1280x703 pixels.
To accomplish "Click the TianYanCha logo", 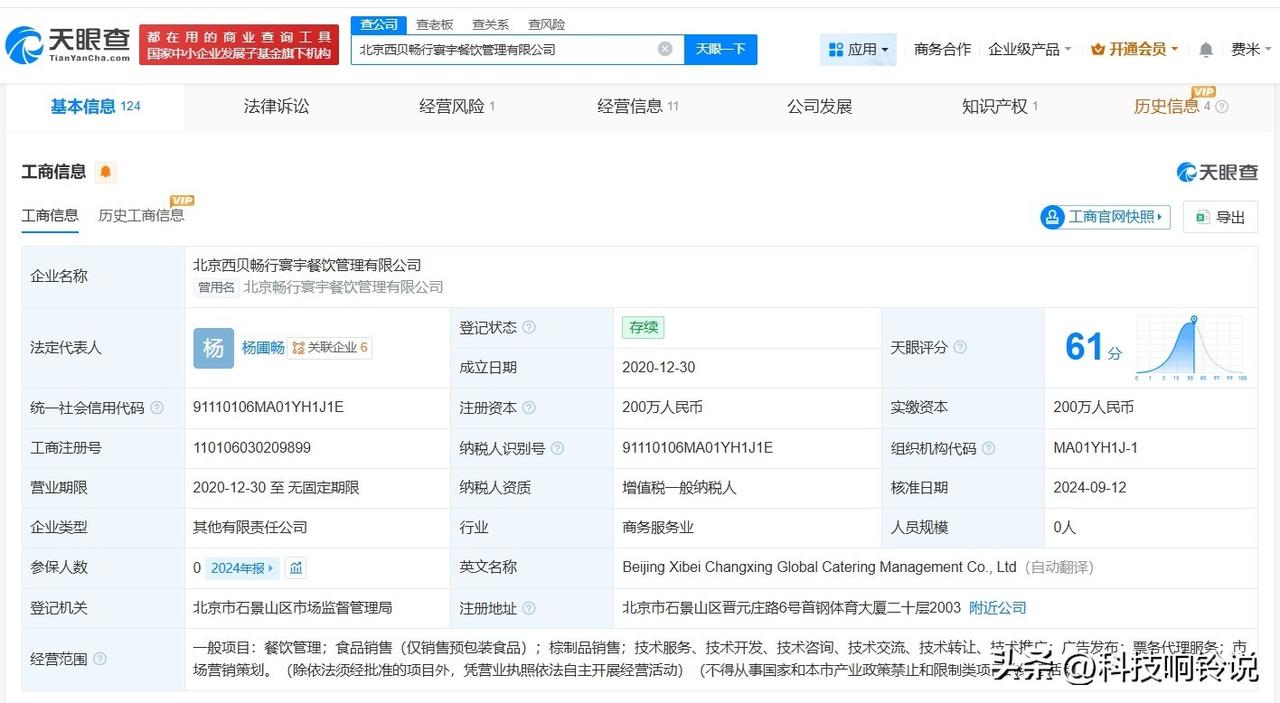I will (x=68, y=45).
